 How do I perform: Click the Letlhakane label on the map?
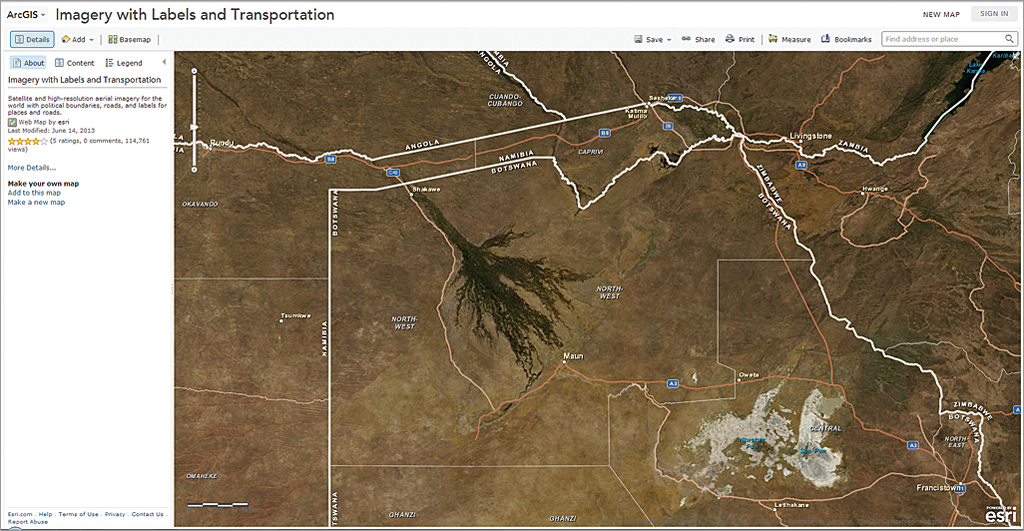791,505
